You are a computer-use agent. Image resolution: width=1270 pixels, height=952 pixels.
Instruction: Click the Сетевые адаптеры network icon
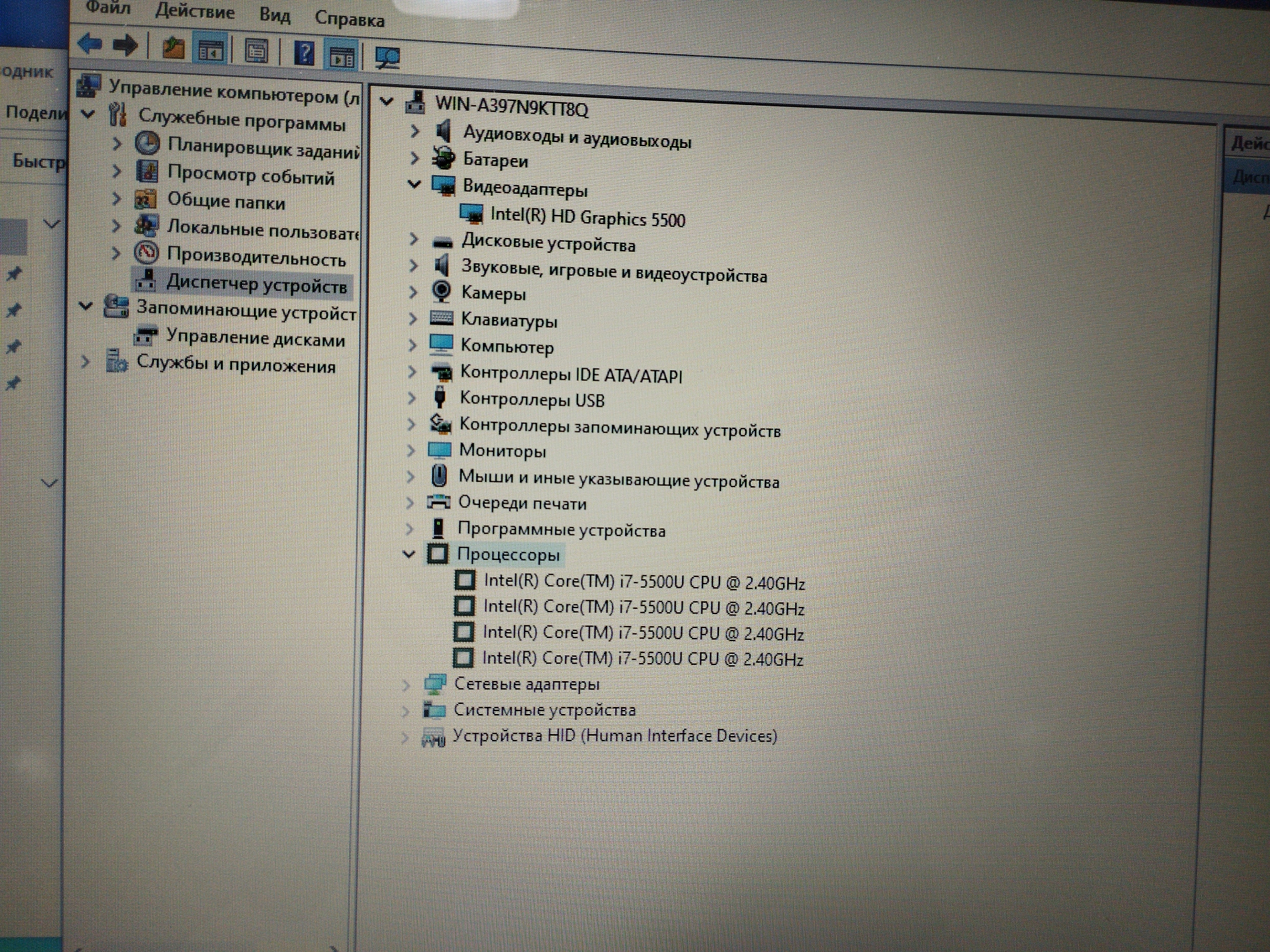(x=435, y=684)
